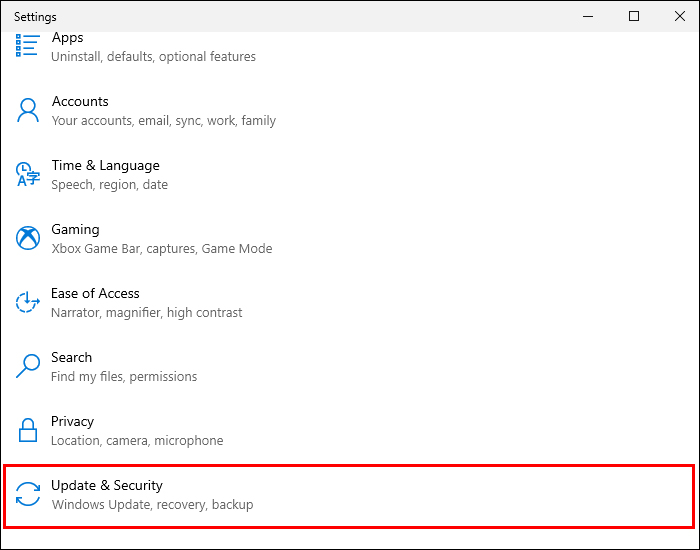Click the Time & Language icon
This screenshot has width=700, height=550.
(28, 174)
